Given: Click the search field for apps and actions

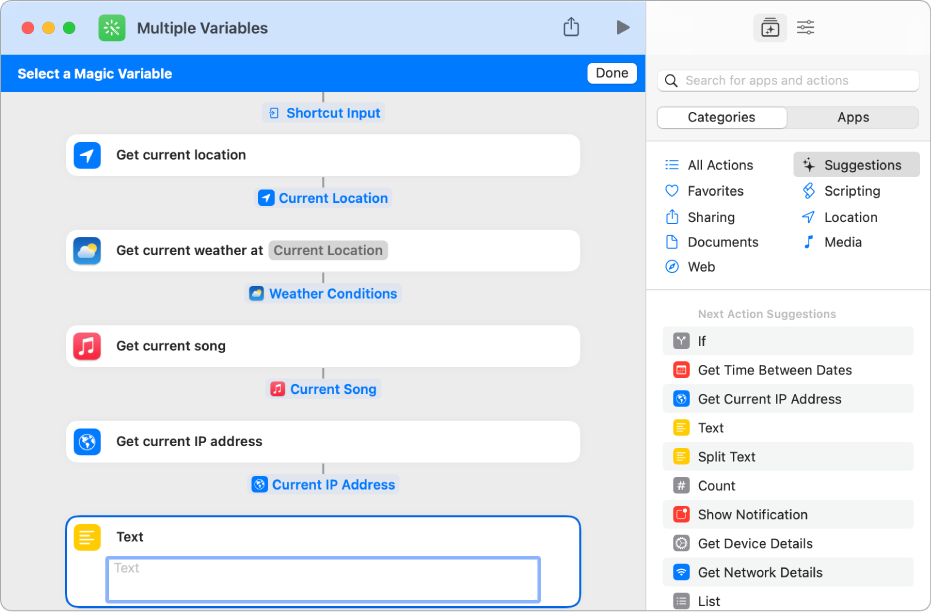Looking at the screenshot, I should 788,80.
